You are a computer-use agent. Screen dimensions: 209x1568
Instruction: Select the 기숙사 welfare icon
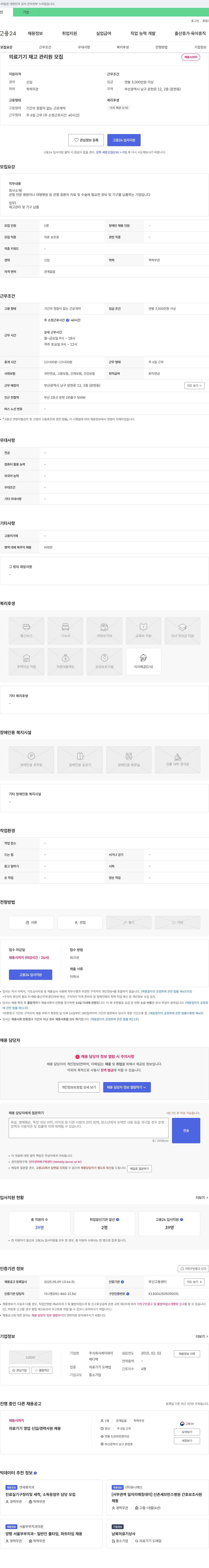click(x=65, y=631)
